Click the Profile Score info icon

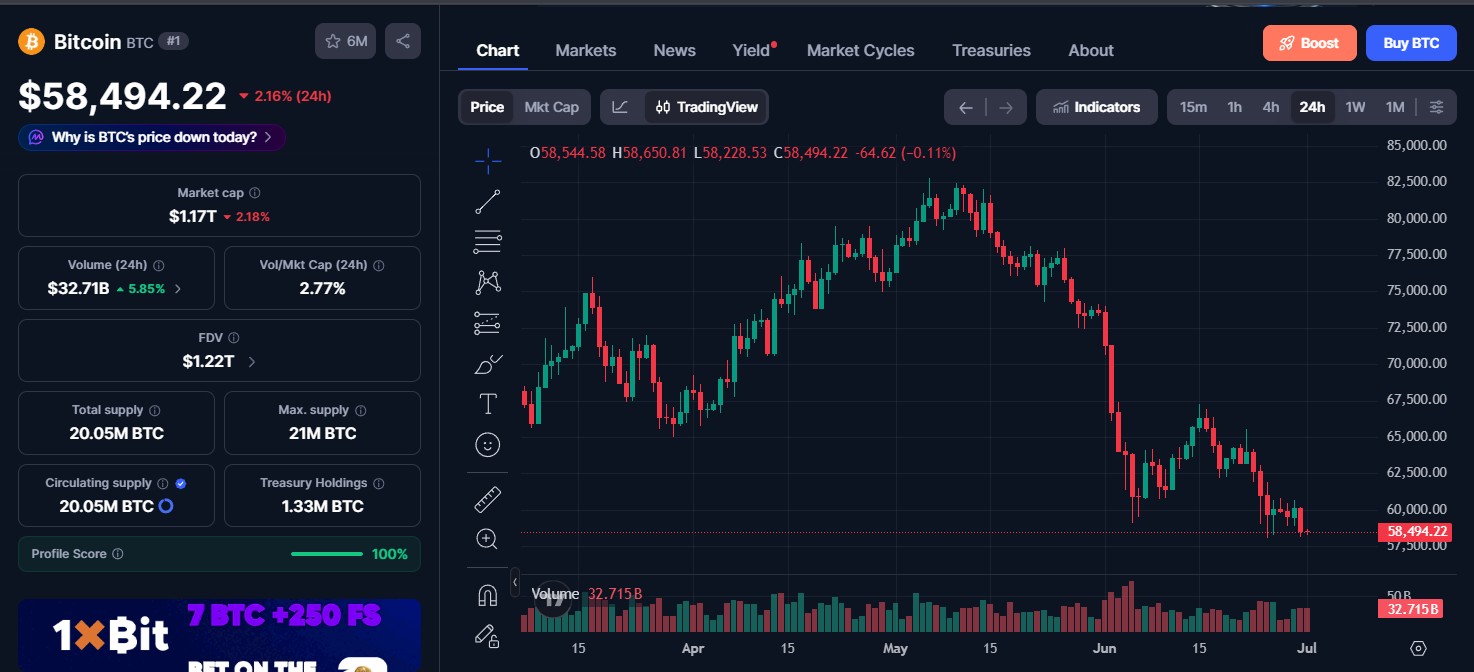point(118,554)
